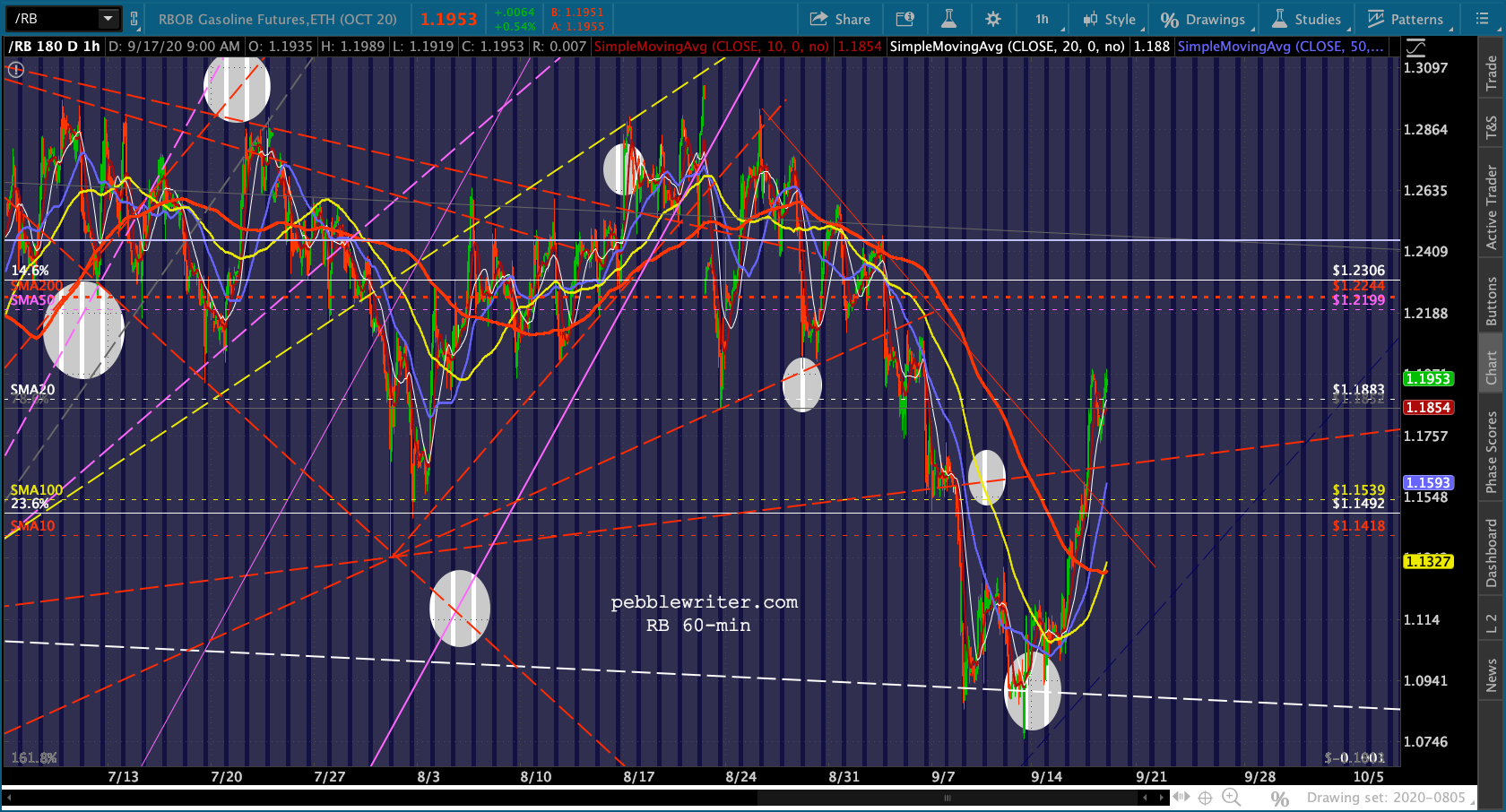Open the Drawings menu
The height and width of the screenshot is (812, 1506).
click(1203, 19)
